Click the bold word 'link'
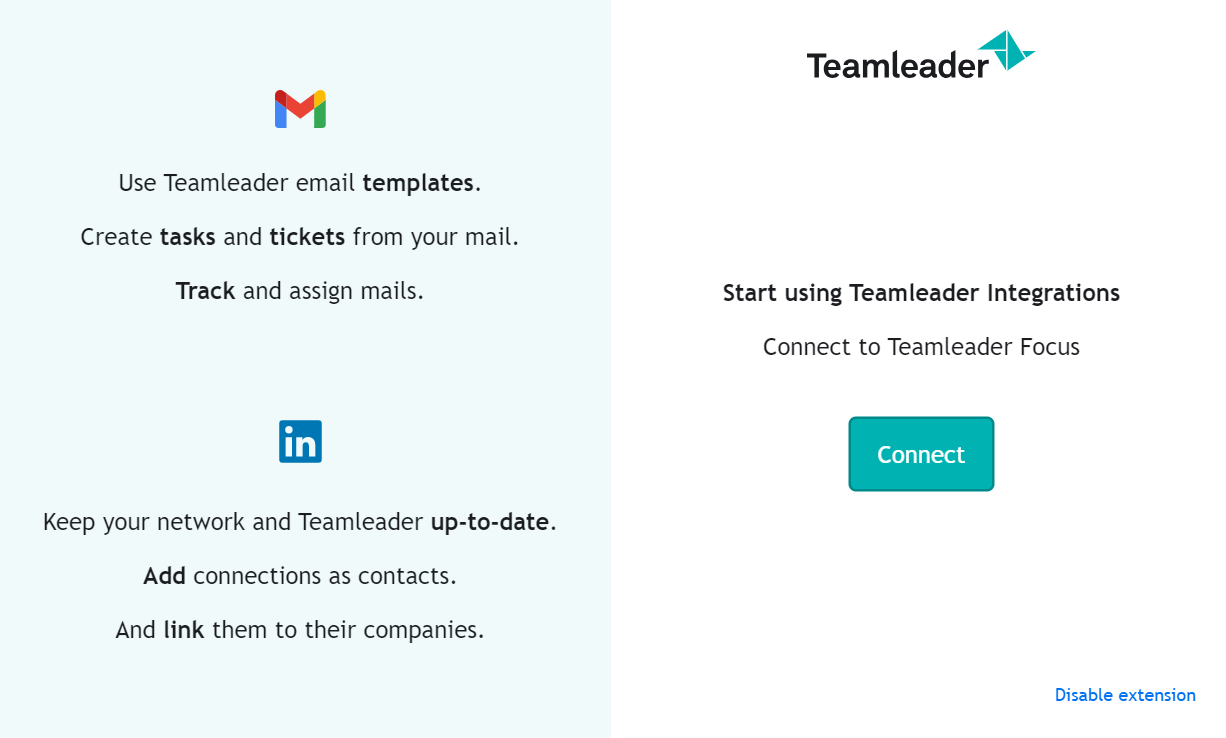Viewport: 1226px width, 738px height. [184, 630]
